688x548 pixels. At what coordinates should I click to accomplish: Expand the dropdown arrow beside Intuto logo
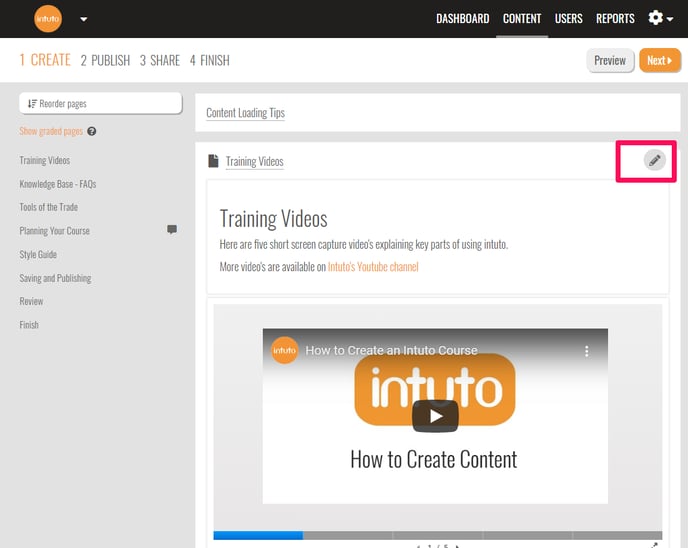[x=83, y=19]
